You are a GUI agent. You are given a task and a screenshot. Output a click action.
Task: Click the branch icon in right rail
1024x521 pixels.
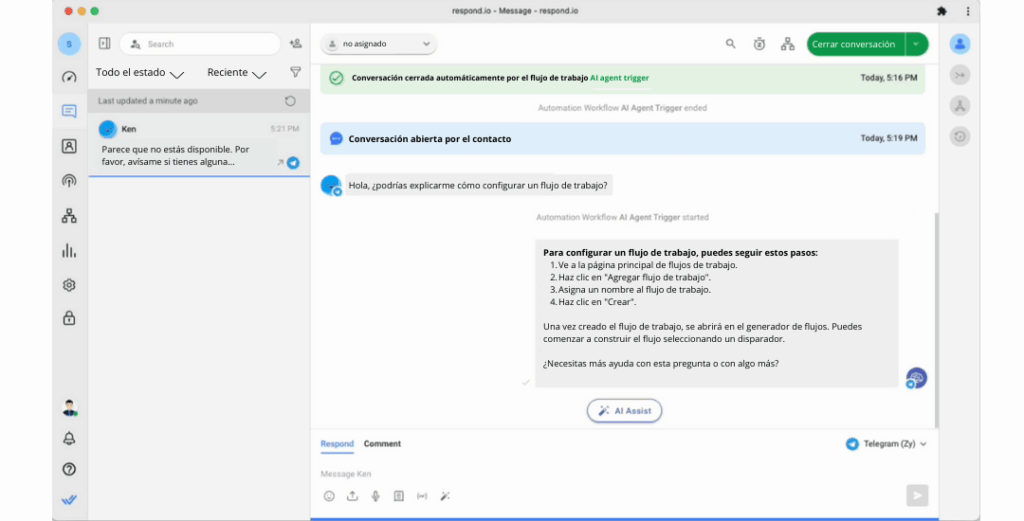tap(960, 106)
